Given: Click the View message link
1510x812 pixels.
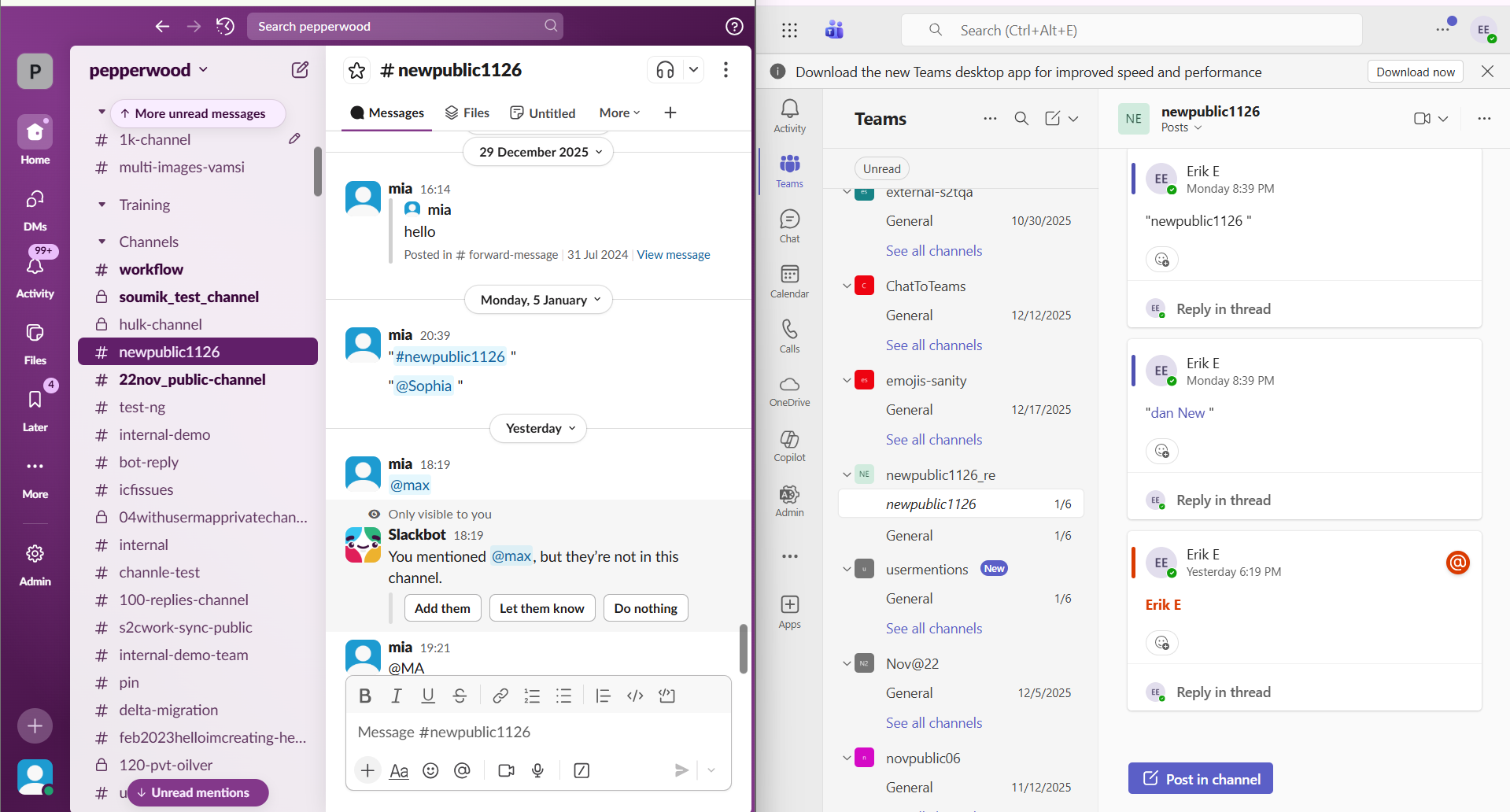Looking at the screenshot, I should (x=673, y=254).
